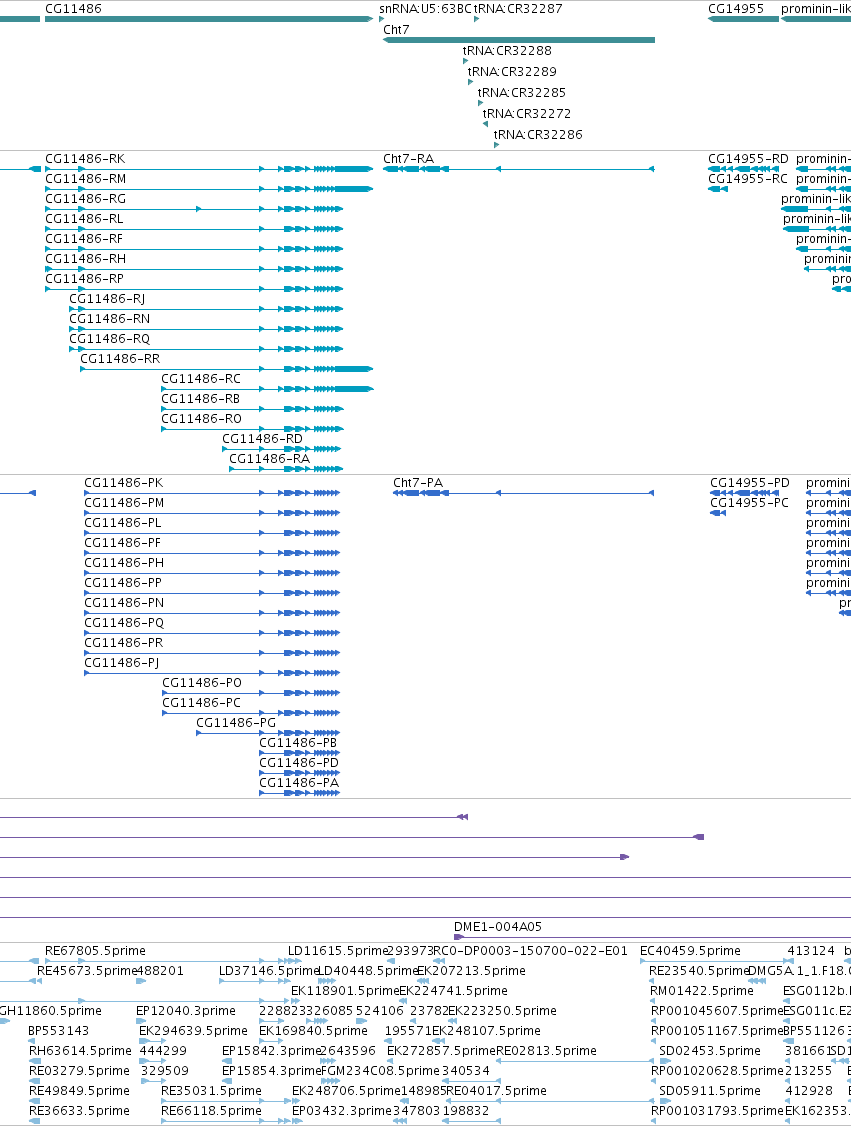This screenshot has width=851, height=1126.
Task: Click transcript CG11486-RD label
Action: click(x=262, y=440)
